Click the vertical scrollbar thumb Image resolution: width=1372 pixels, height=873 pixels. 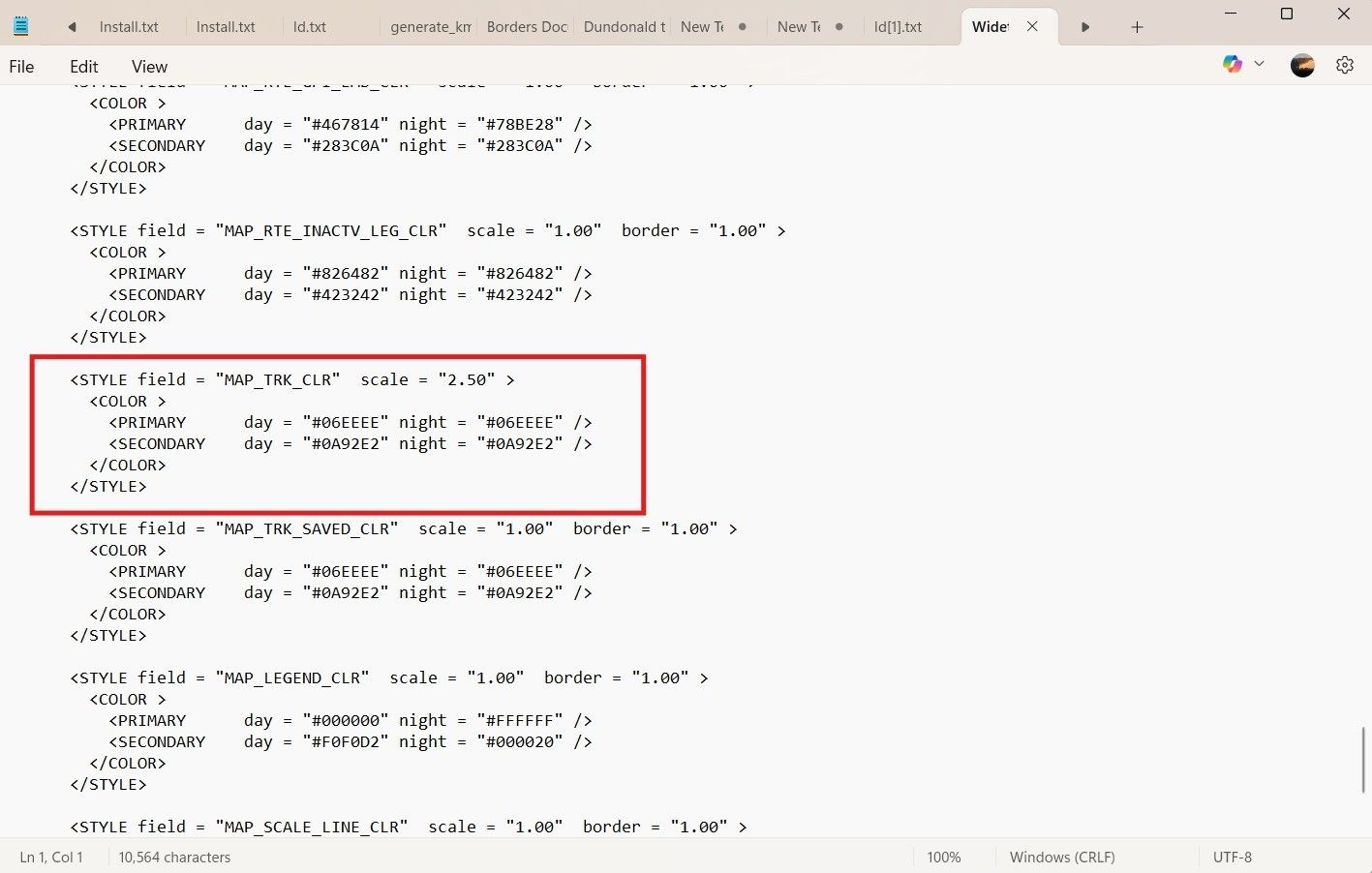[x=1362, y=760]
